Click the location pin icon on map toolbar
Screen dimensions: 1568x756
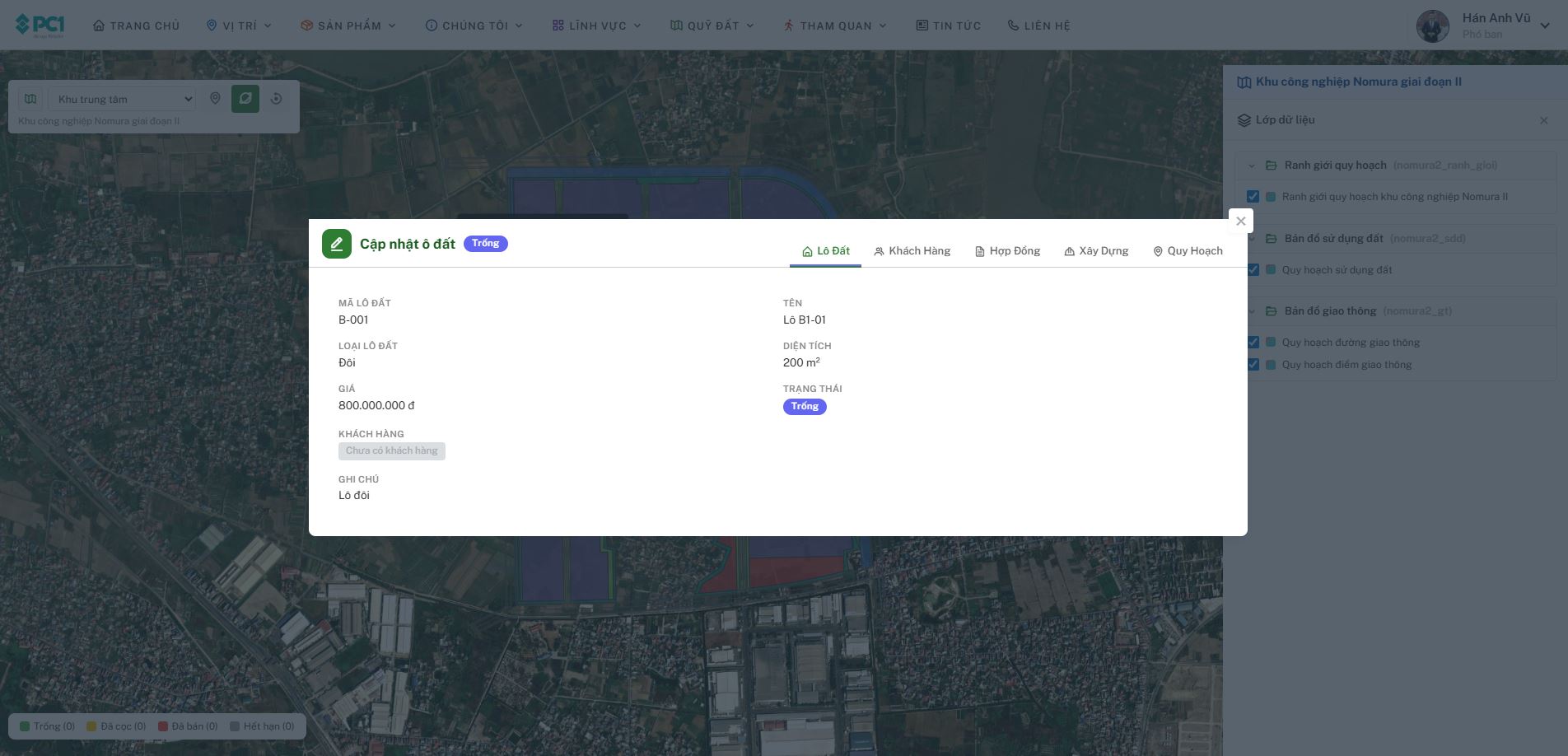[x=215, y=99]
